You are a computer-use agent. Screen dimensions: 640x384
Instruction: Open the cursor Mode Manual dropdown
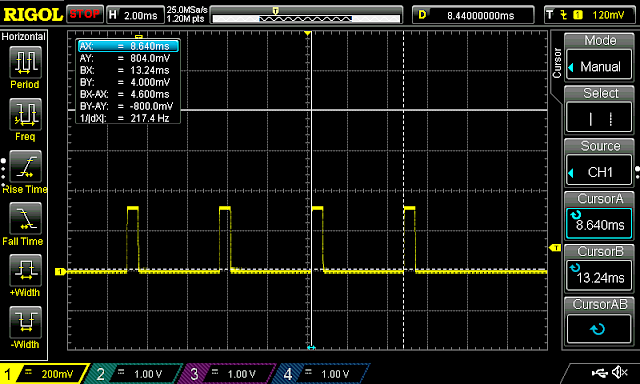599,67
